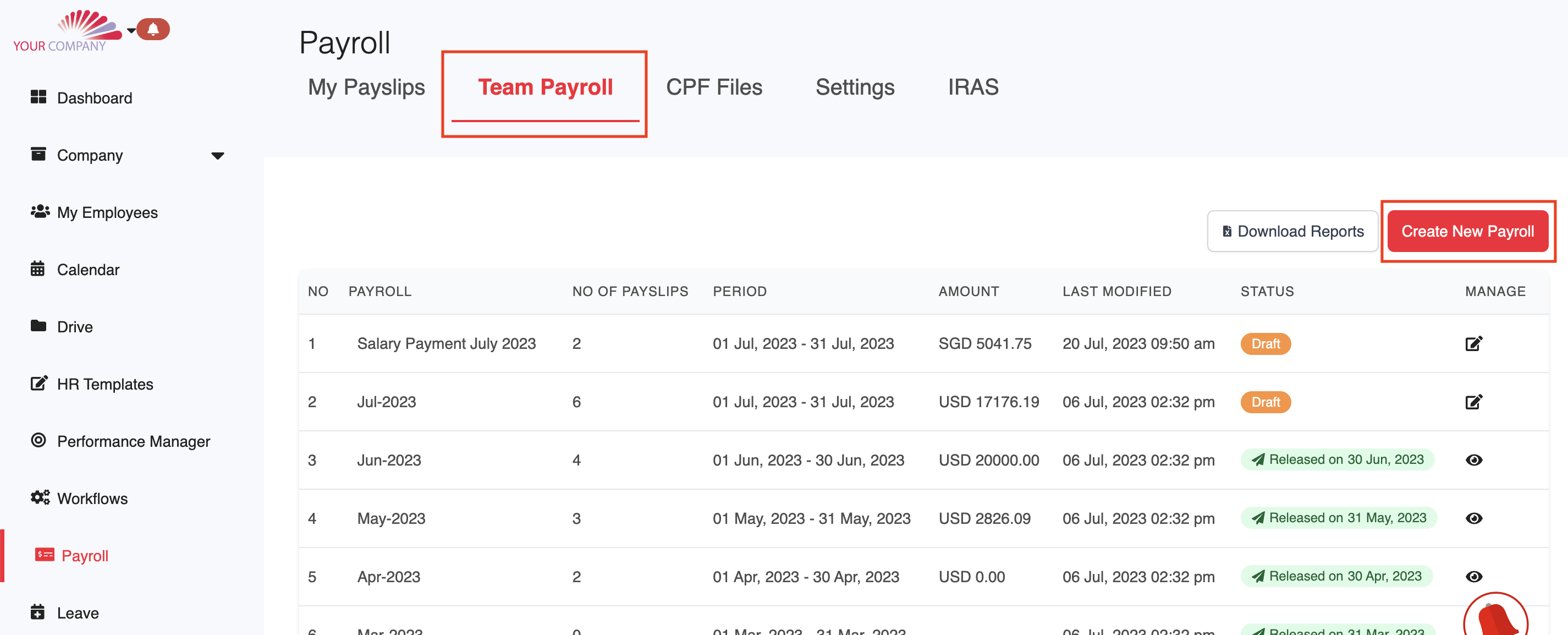Edit the Jul-2023 draft payroll
The width and height of the screenshot is (1568, 635).
tap(1473, 402)
